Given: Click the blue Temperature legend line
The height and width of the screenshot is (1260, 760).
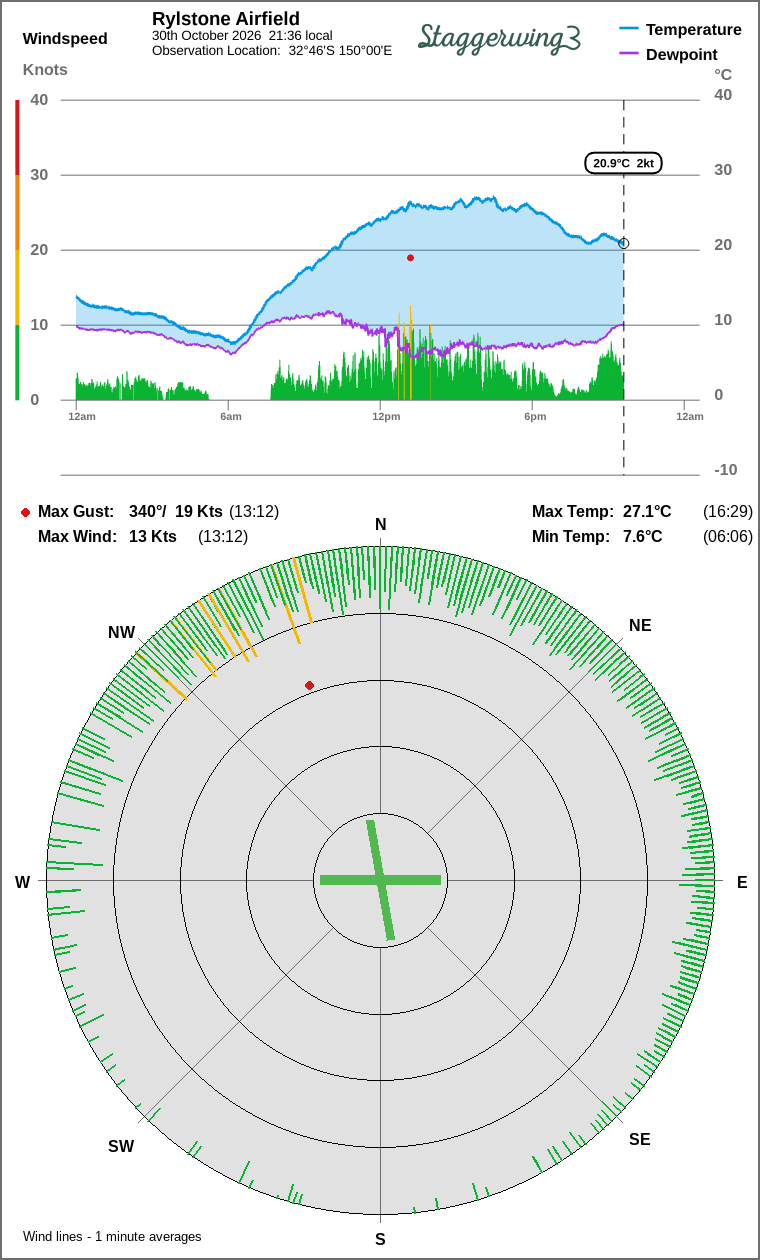Looking at the screenshot, I should tap(629, 30).
